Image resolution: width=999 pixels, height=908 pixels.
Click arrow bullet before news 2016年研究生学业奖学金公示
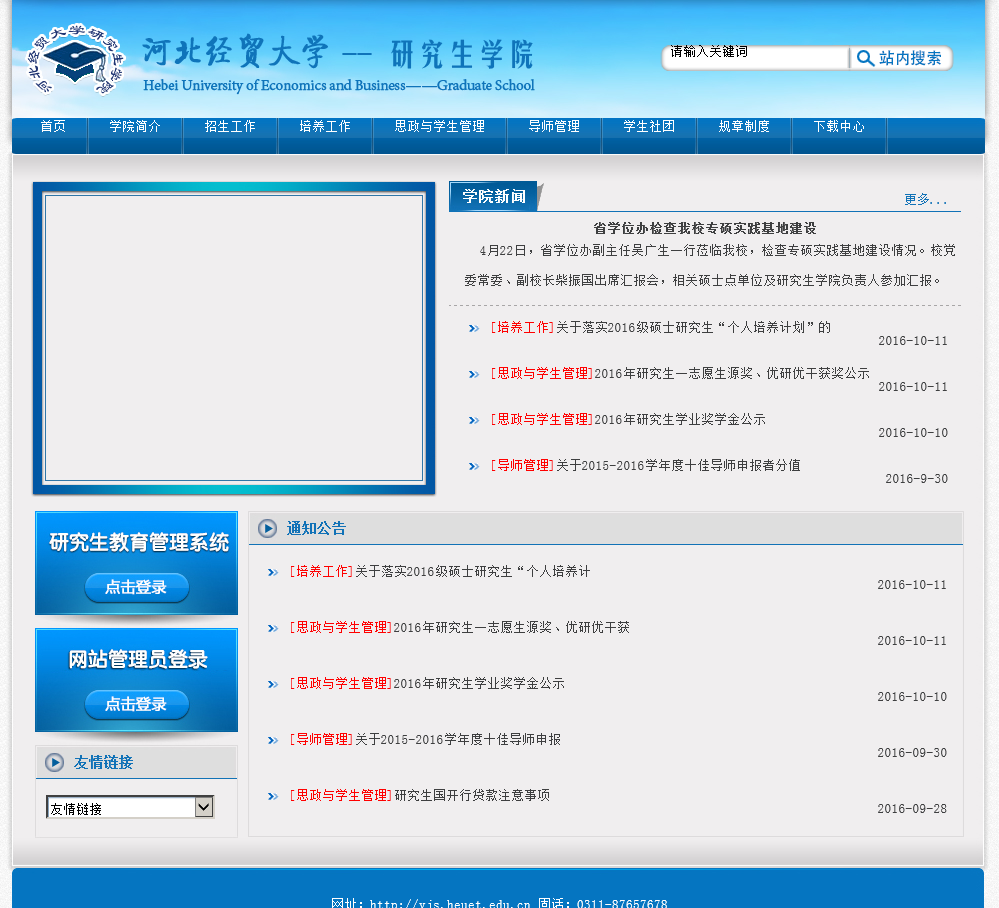pos(474,420)
